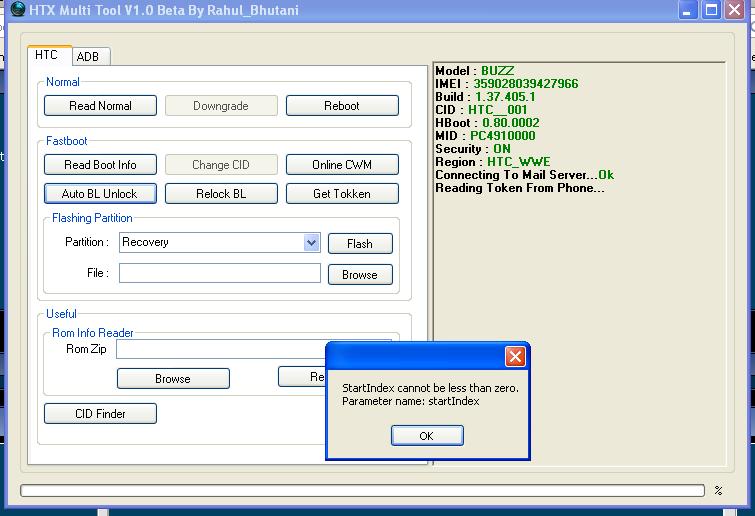Maximize the HTX Multi Tool window

(x=711, y=10)
